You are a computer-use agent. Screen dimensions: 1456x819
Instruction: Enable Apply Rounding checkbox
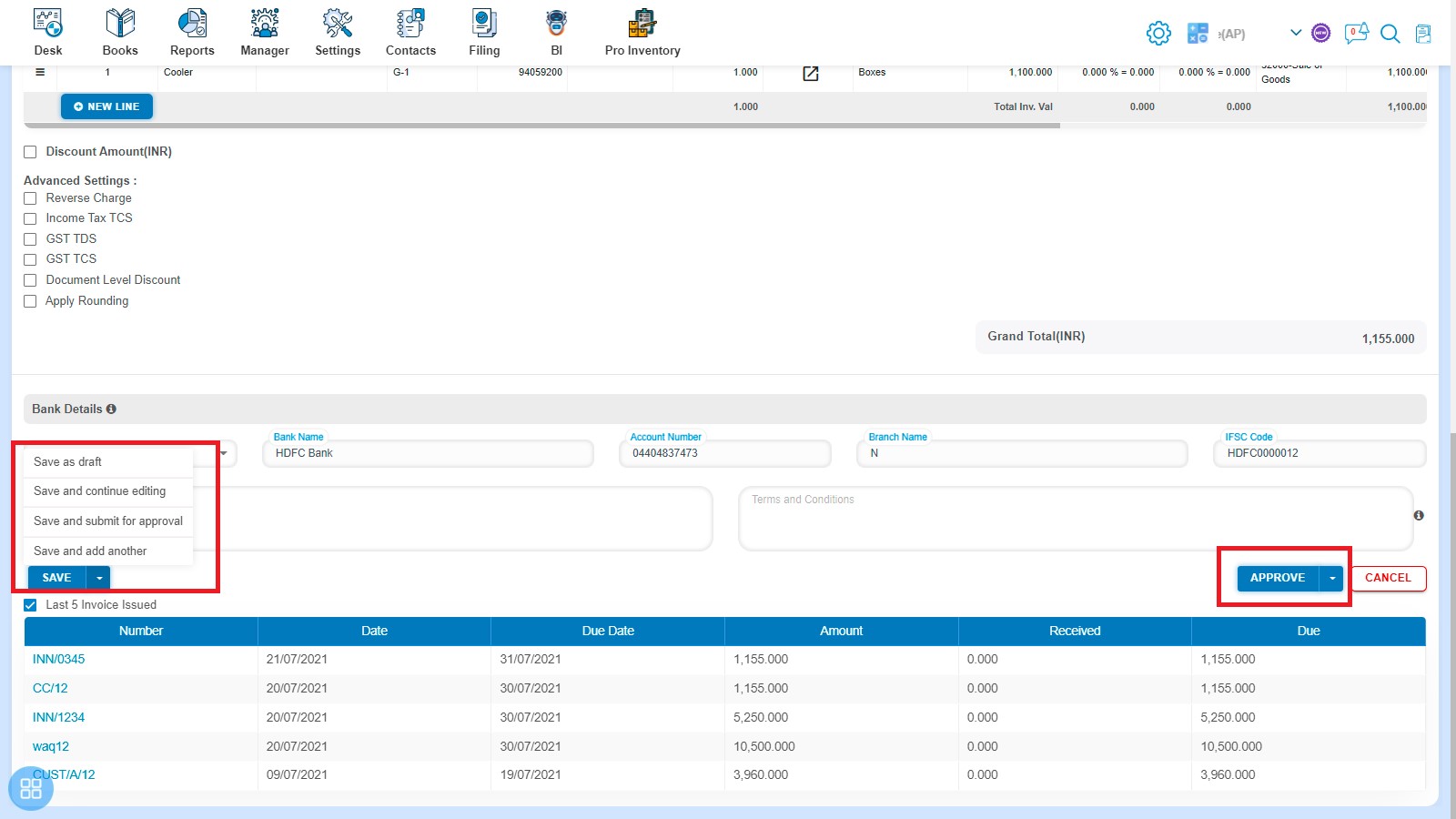pos(30,301)
